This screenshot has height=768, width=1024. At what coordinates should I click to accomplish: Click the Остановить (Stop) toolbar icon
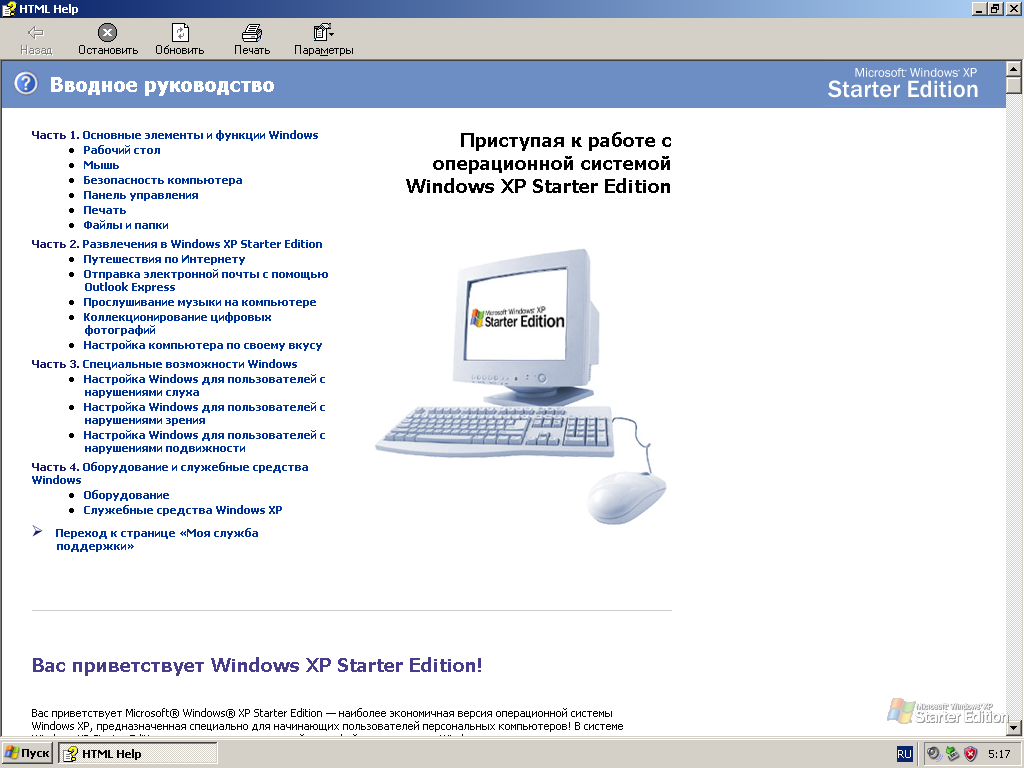107,33
